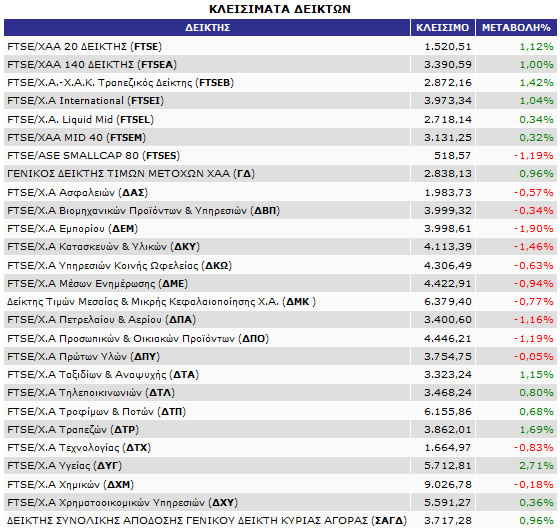This screenshot has width=560, height=528.
Task: Select FTSE/Χ.Α Ταξιδίων & Αναψυχής (ΔΤΑ)
Action: tap(103, 375)
